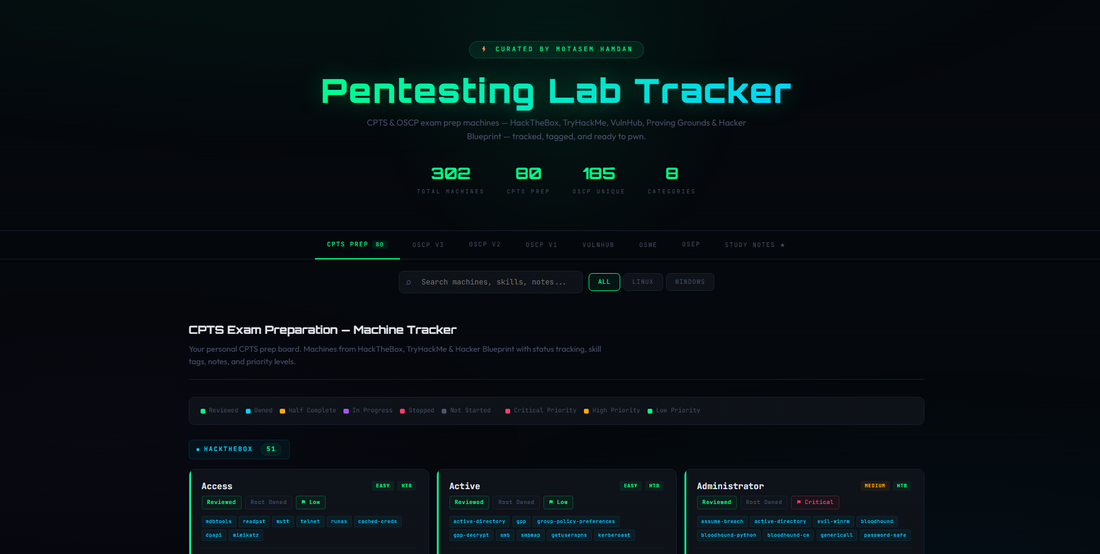Click the group-policy-preferences tag
The image size is (1100, 554).
point(576,522)
